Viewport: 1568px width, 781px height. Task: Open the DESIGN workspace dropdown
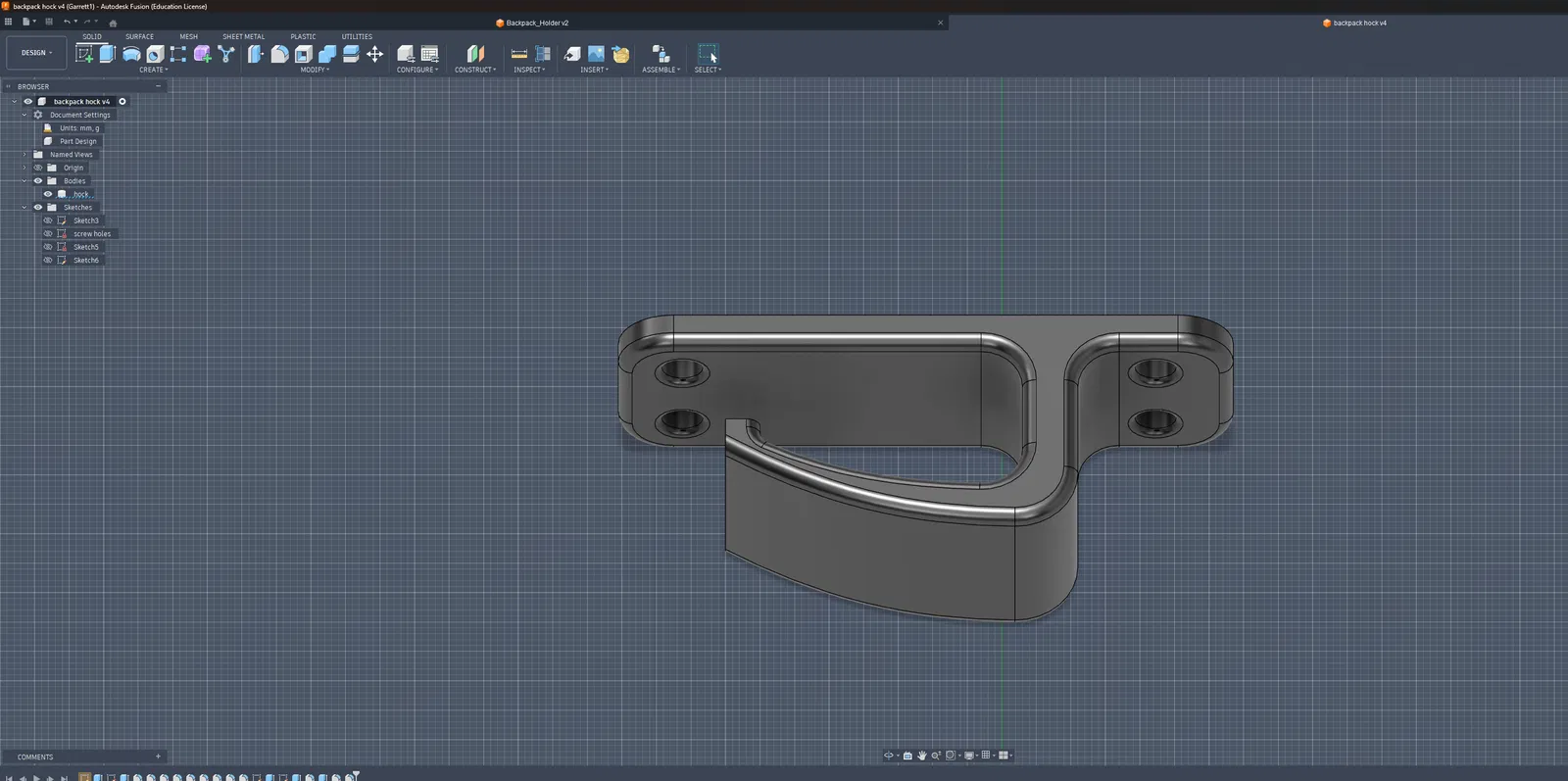click(37, 53)
